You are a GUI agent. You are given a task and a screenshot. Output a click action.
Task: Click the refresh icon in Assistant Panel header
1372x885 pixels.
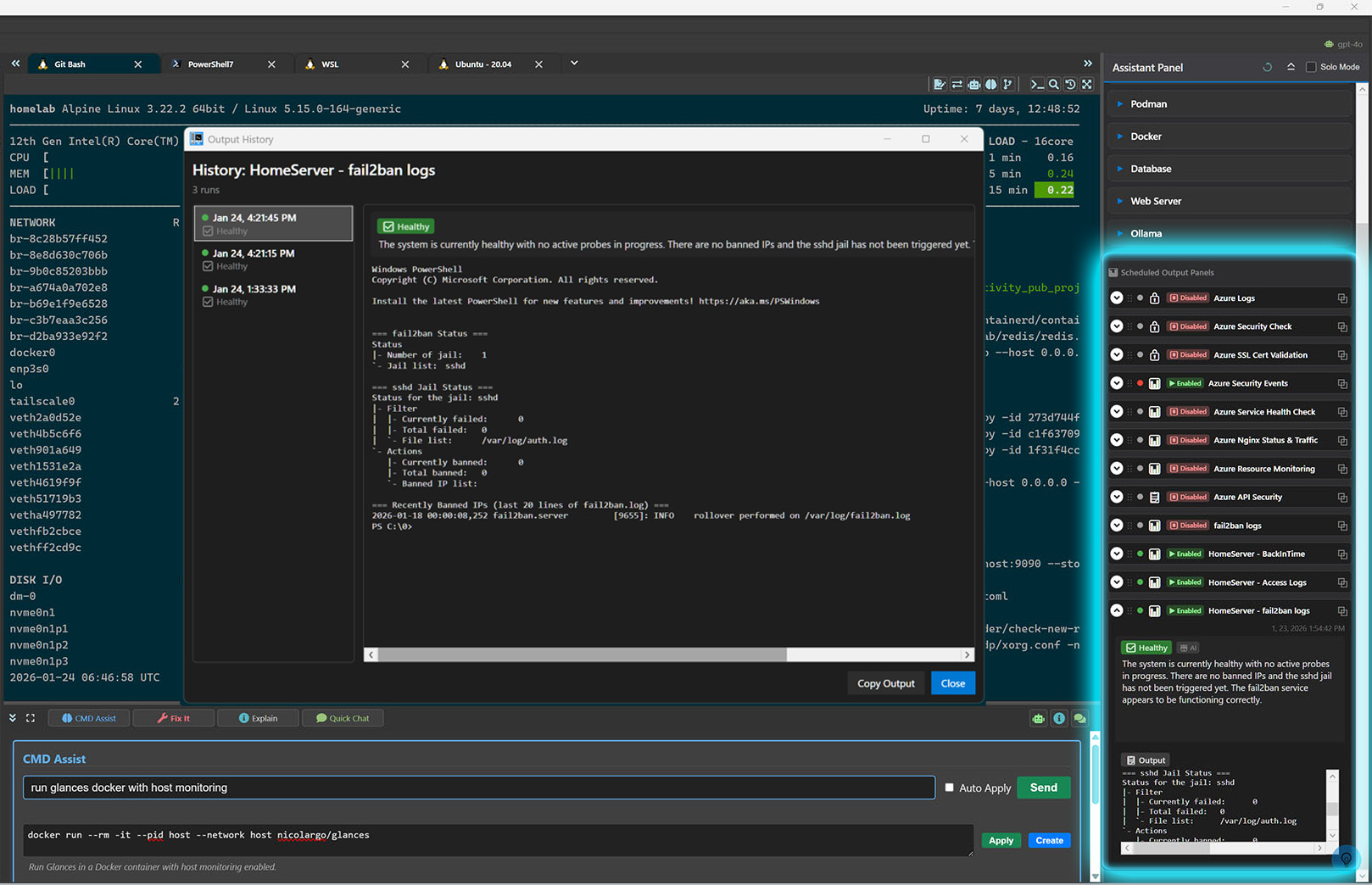tap(1268, 67)
